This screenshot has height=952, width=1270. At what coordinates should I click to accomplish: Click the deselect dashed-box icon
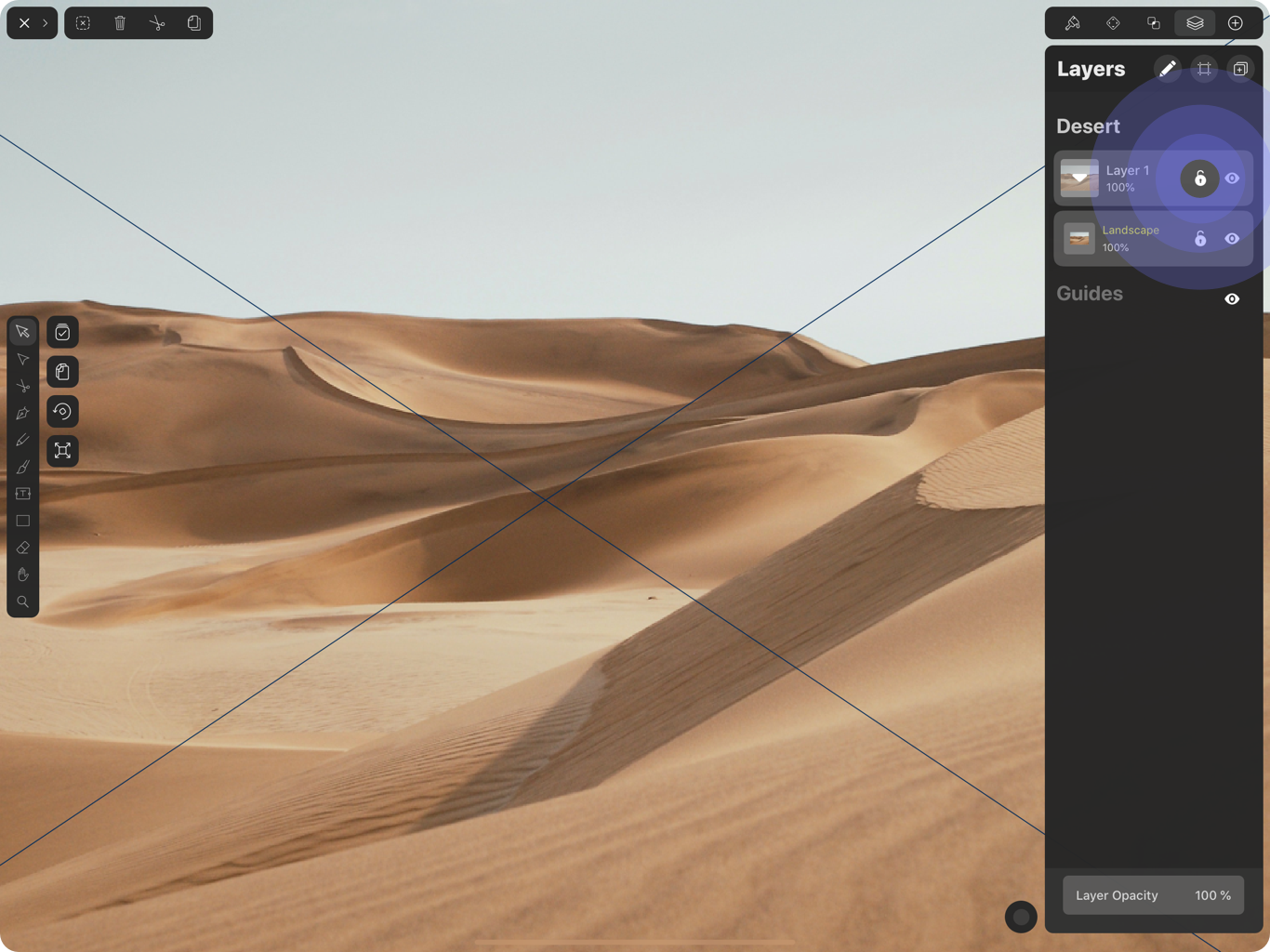click(x=83, y=23)
